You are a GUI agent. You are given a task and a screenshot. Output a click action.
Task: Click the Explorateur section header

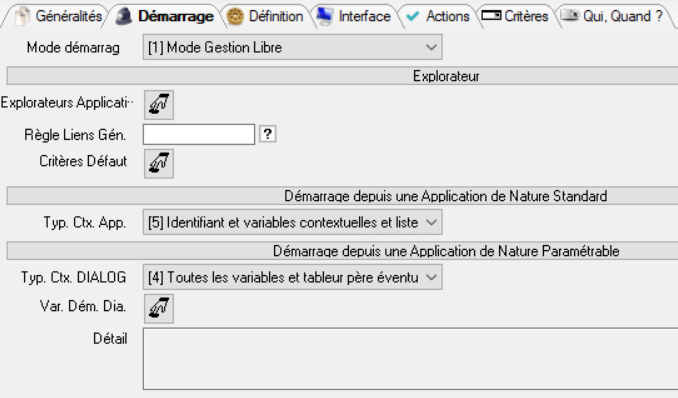click(x=342, y=76)
